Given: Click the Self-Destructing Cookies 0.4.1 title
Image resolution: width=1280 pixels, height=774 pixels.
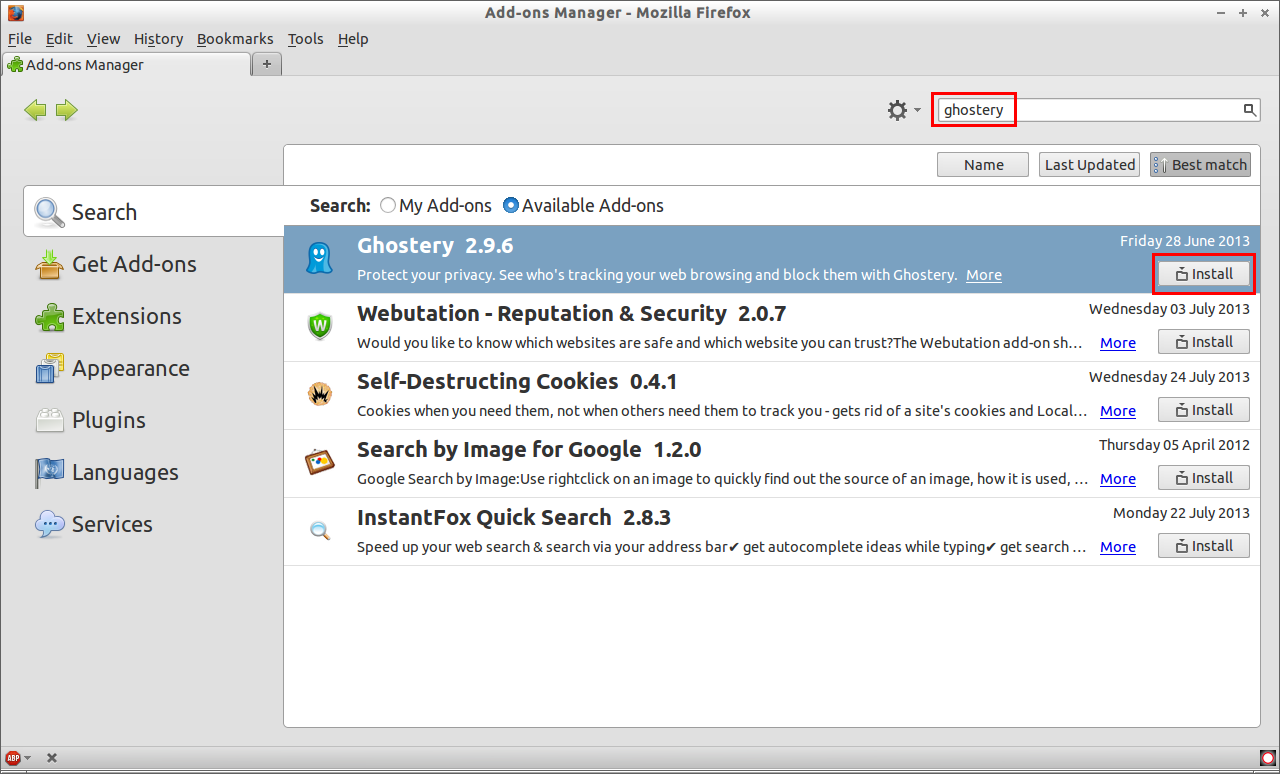Looking at the screenshot, I should 517,382.
